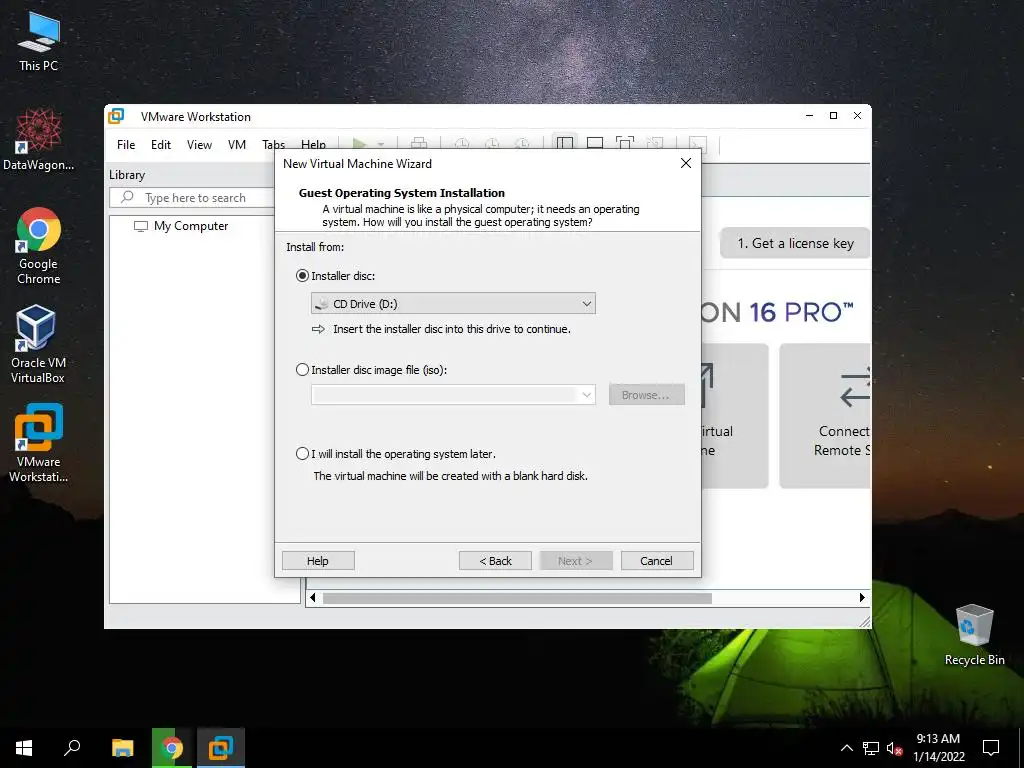Click the VMware Workstation taskbar icon
This screenshot has height=768, width=1024.
tap(221, 748)
